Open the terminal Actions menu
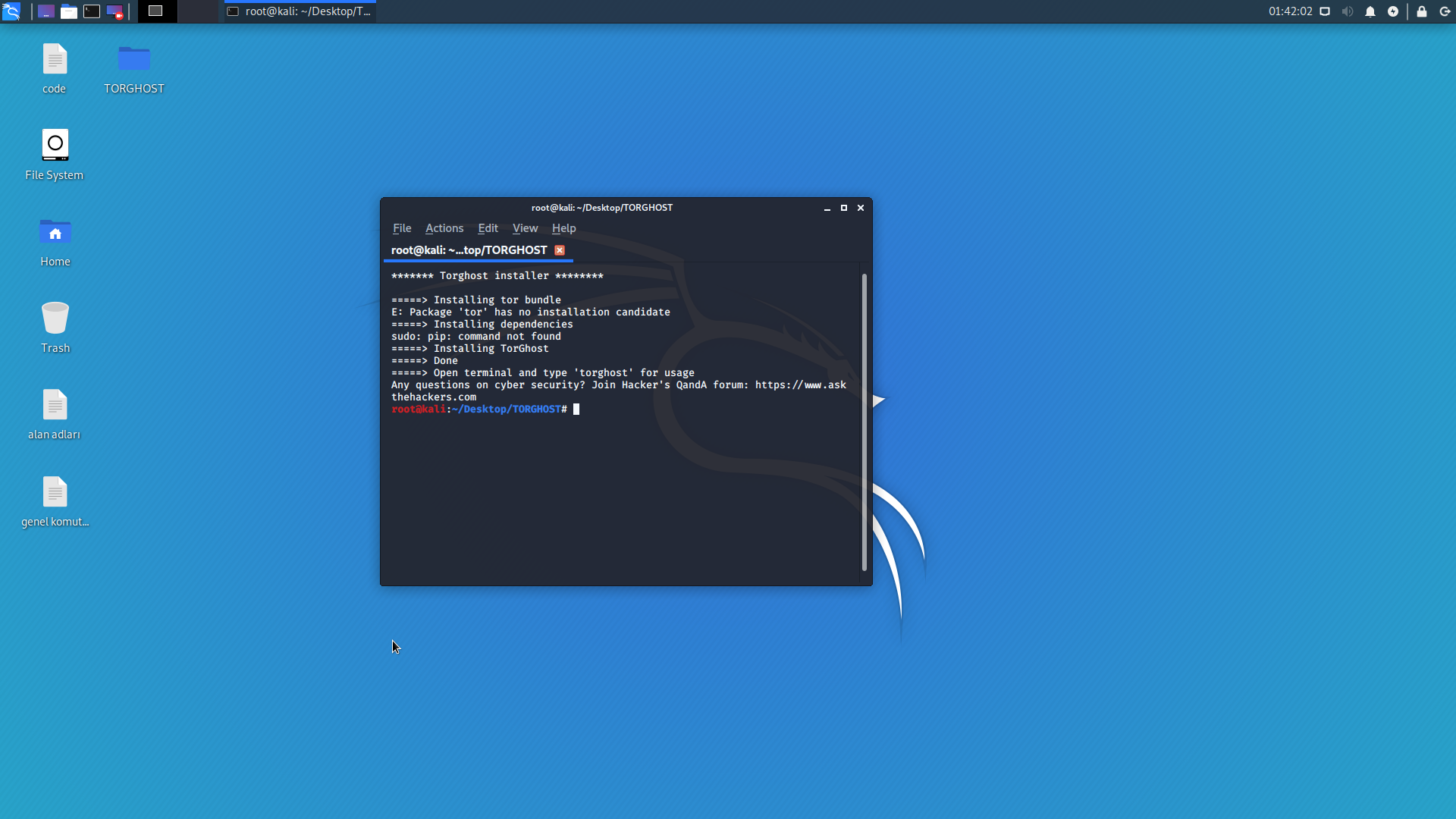Image resolution: width=1456 pixels, height=819 pixels. 444,228
